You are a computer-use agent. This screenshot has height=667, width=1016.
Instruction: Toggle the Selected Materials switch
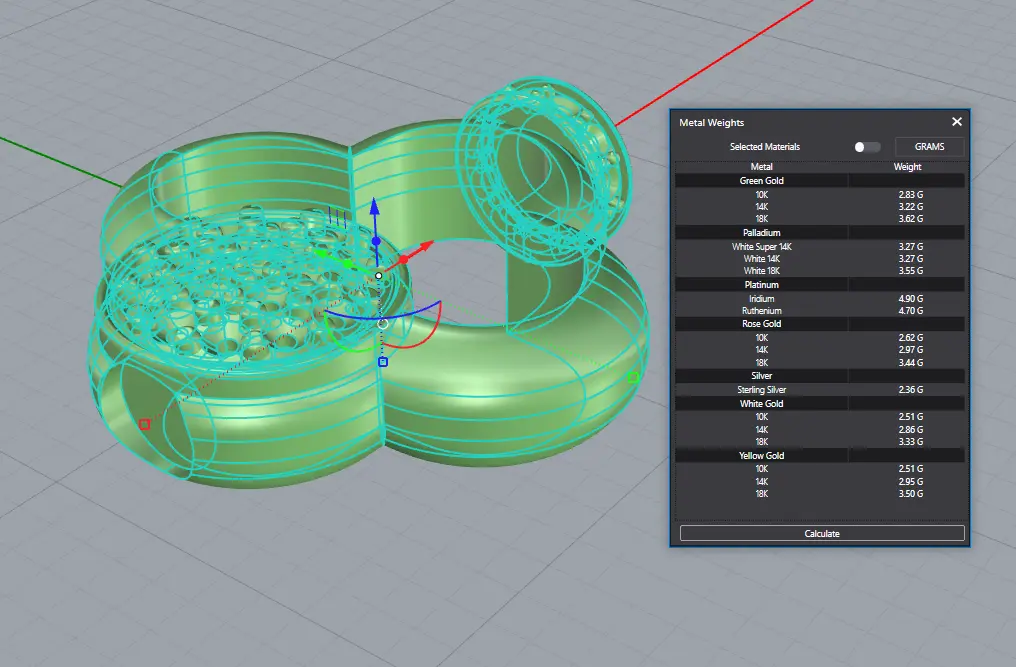pos(866,147)
